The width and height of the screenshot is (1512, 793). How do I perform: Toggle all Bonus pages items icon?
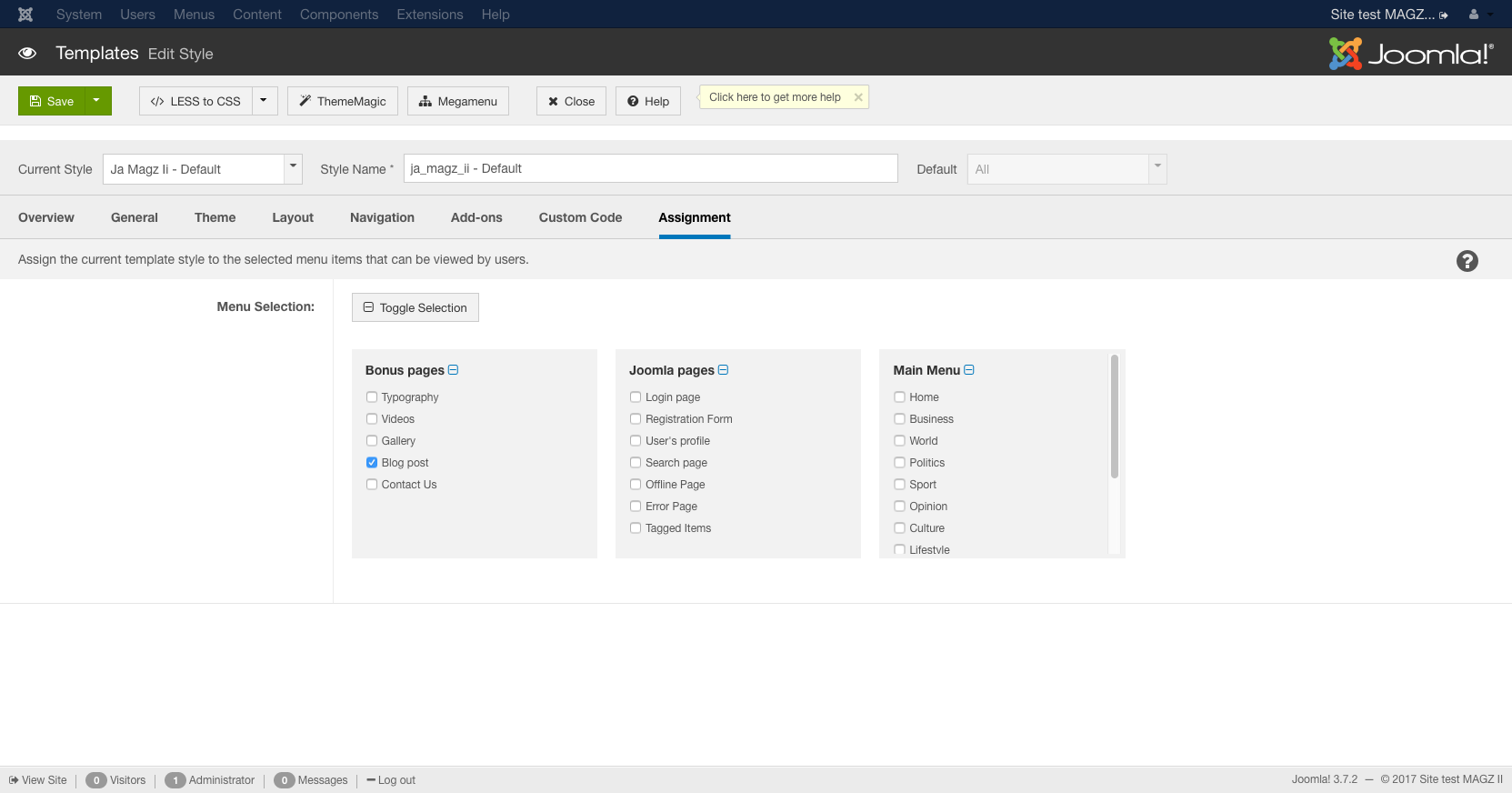[454, 370]
